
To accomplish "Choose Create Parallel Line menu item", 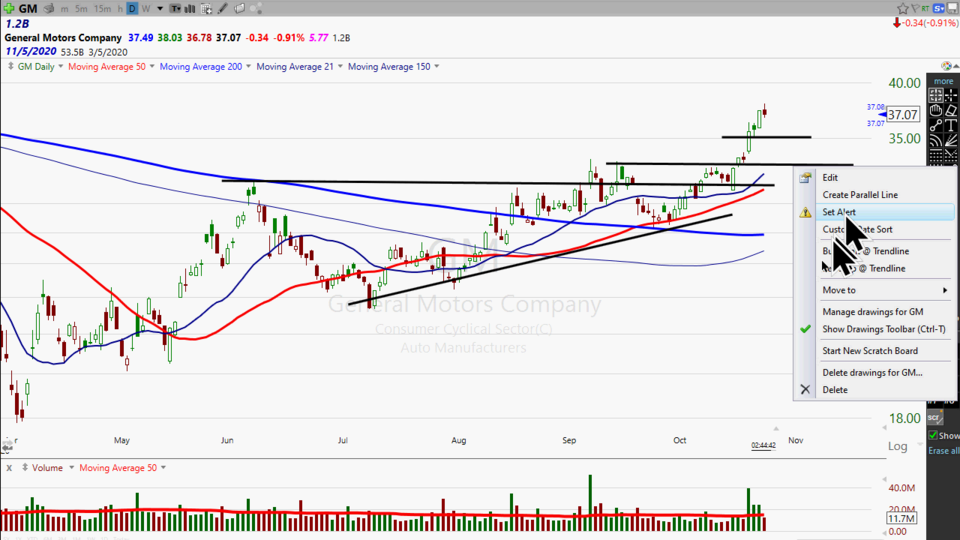I will tap(883, 194).
